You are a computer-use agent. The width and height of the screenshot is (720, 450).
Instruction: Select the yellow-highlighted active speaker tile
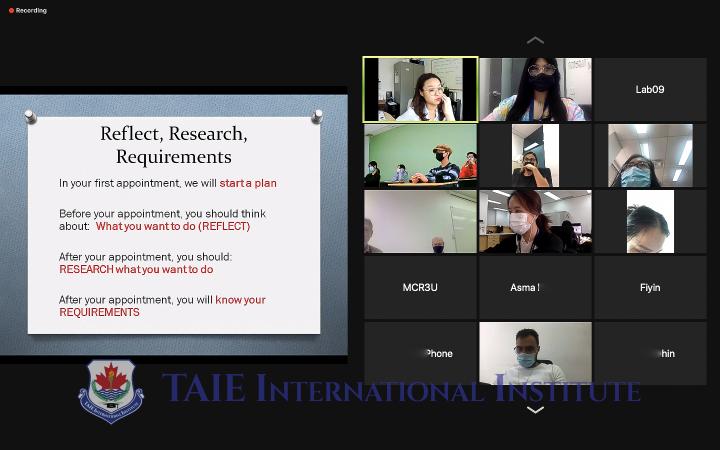420,89
